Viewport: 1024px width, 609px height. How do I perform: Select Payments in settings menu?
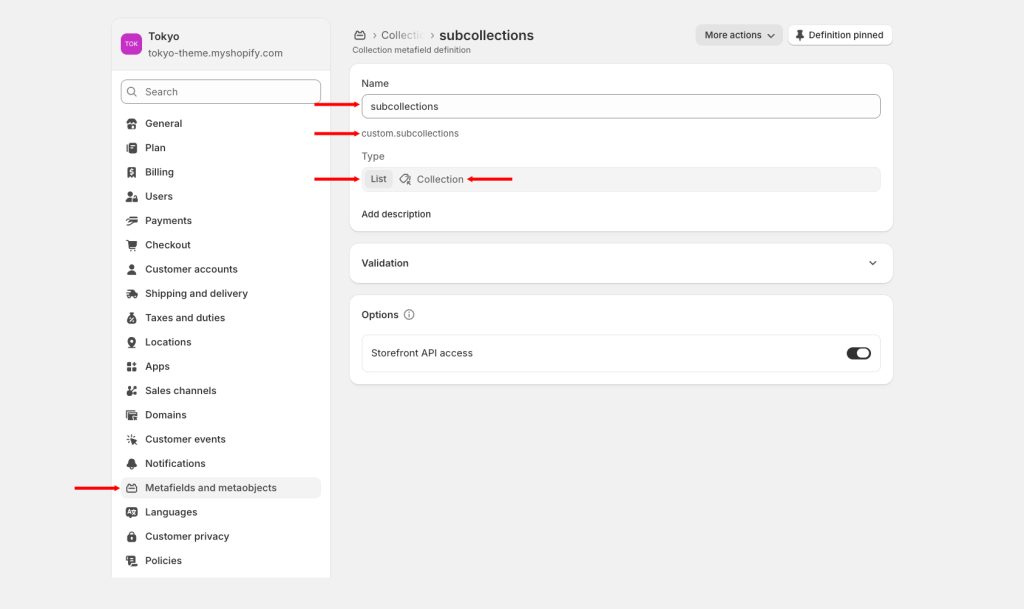pyautogui.click(x=221, y=221)
